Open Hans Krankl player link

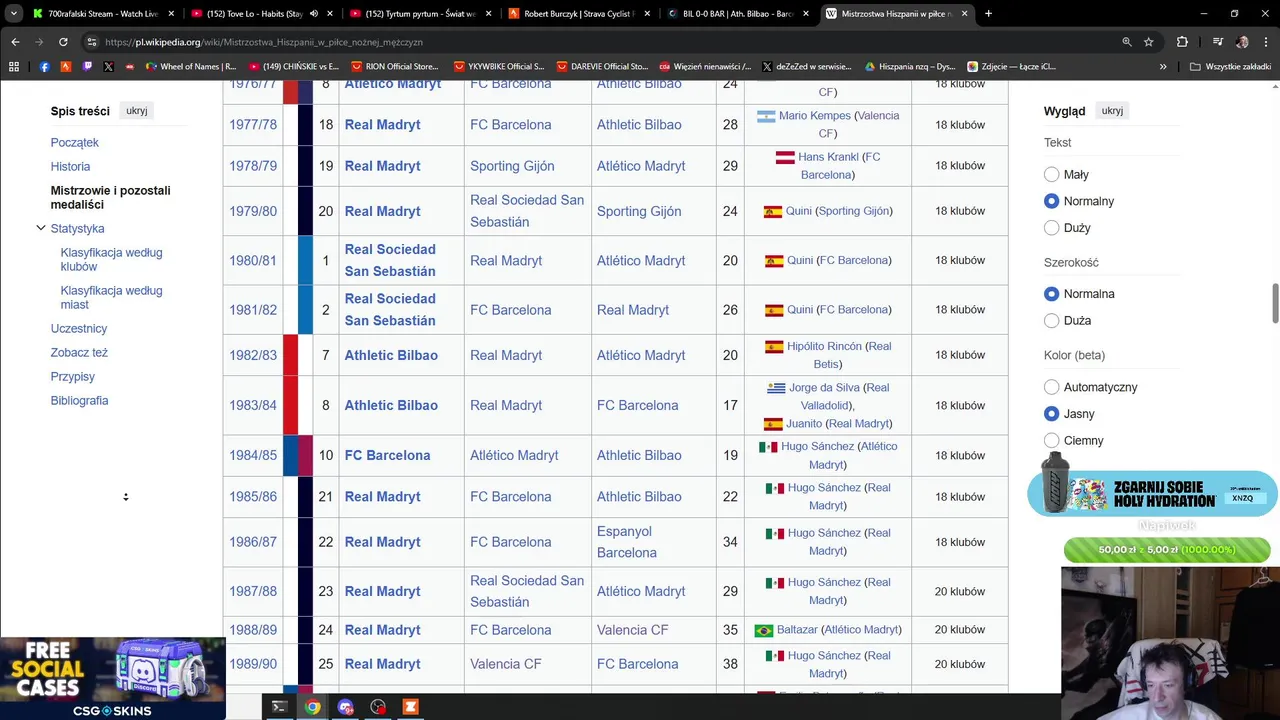click(830, 157)
